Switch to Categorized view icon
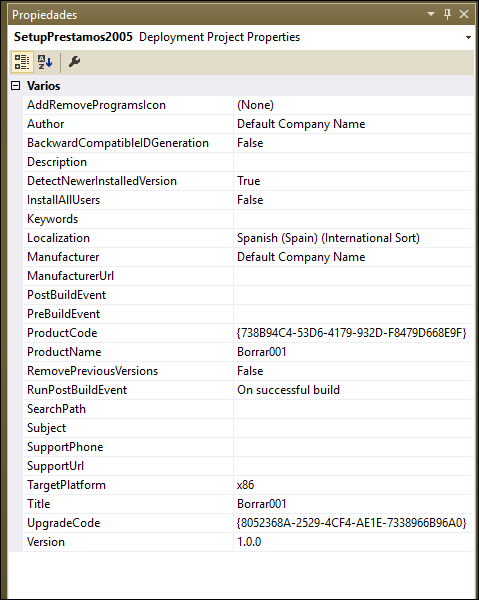 (x=22, y=62)
